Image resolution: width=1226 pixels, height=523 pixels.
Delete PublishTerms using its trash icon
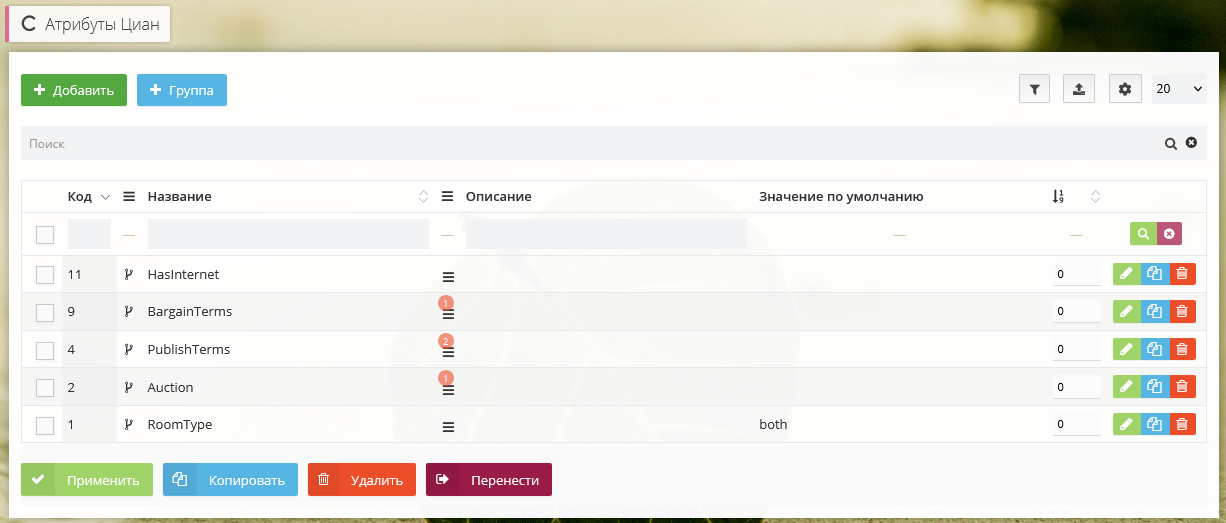tap(1182, 350)
